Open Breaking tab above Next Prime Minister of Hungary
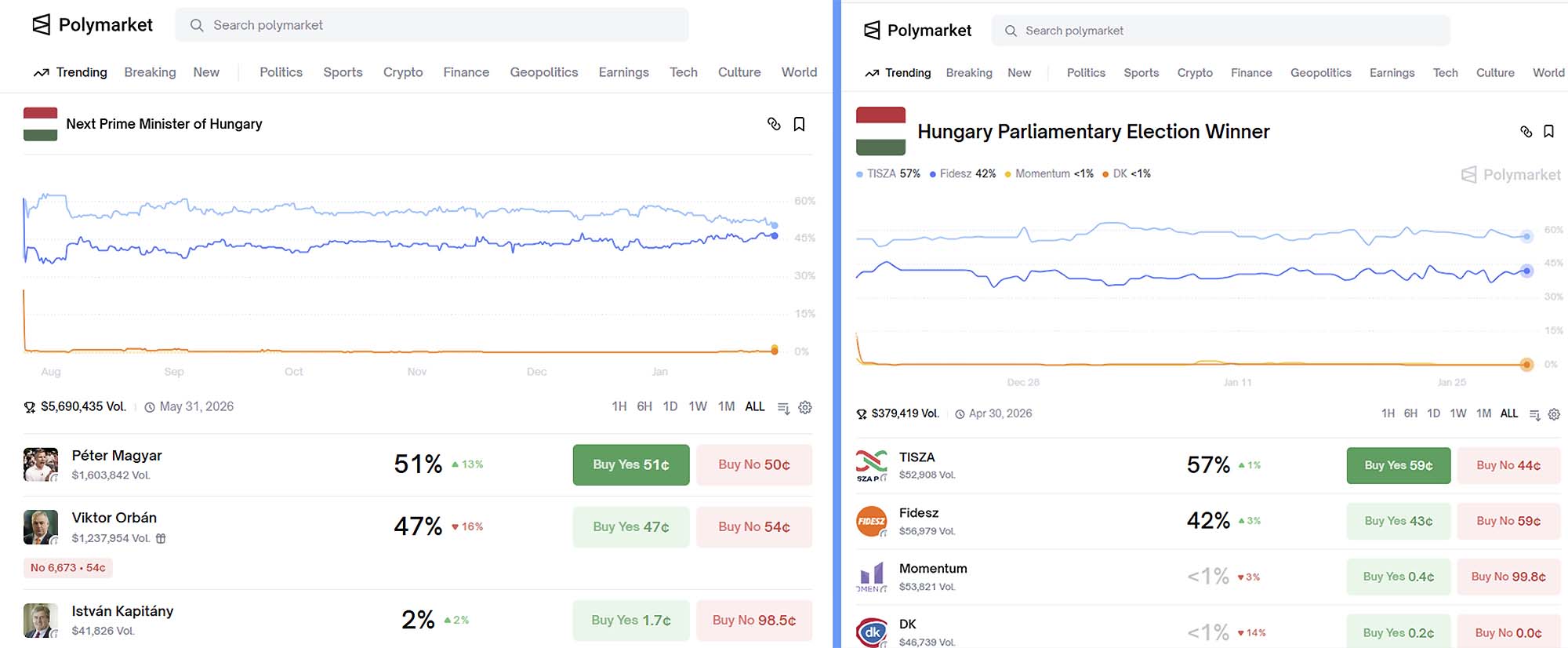The height and width of the screenshot is (648, 1568). click(150, 72)
